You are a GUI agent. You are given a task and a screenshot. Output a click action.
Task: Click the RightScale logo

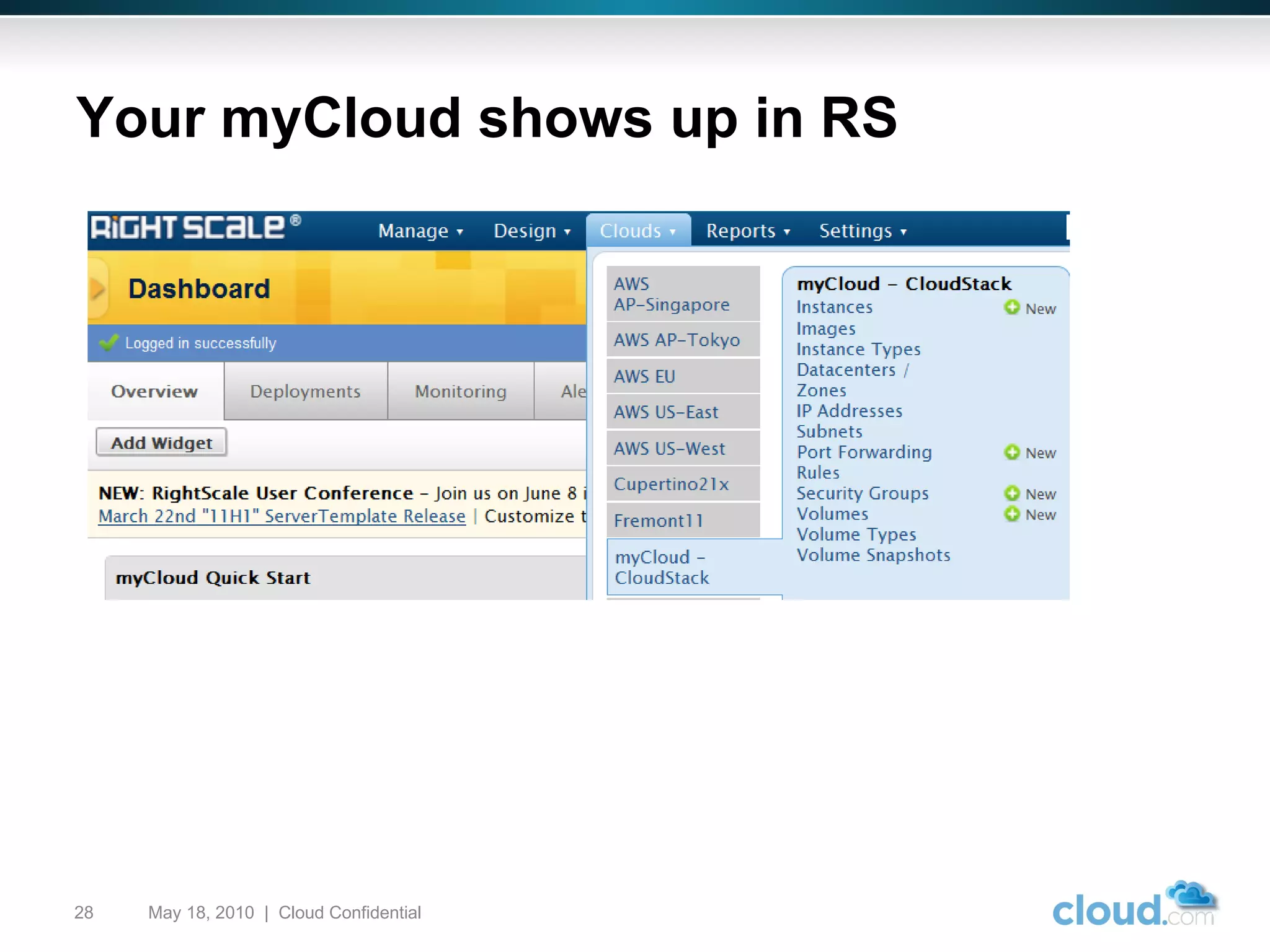(195, 227)
